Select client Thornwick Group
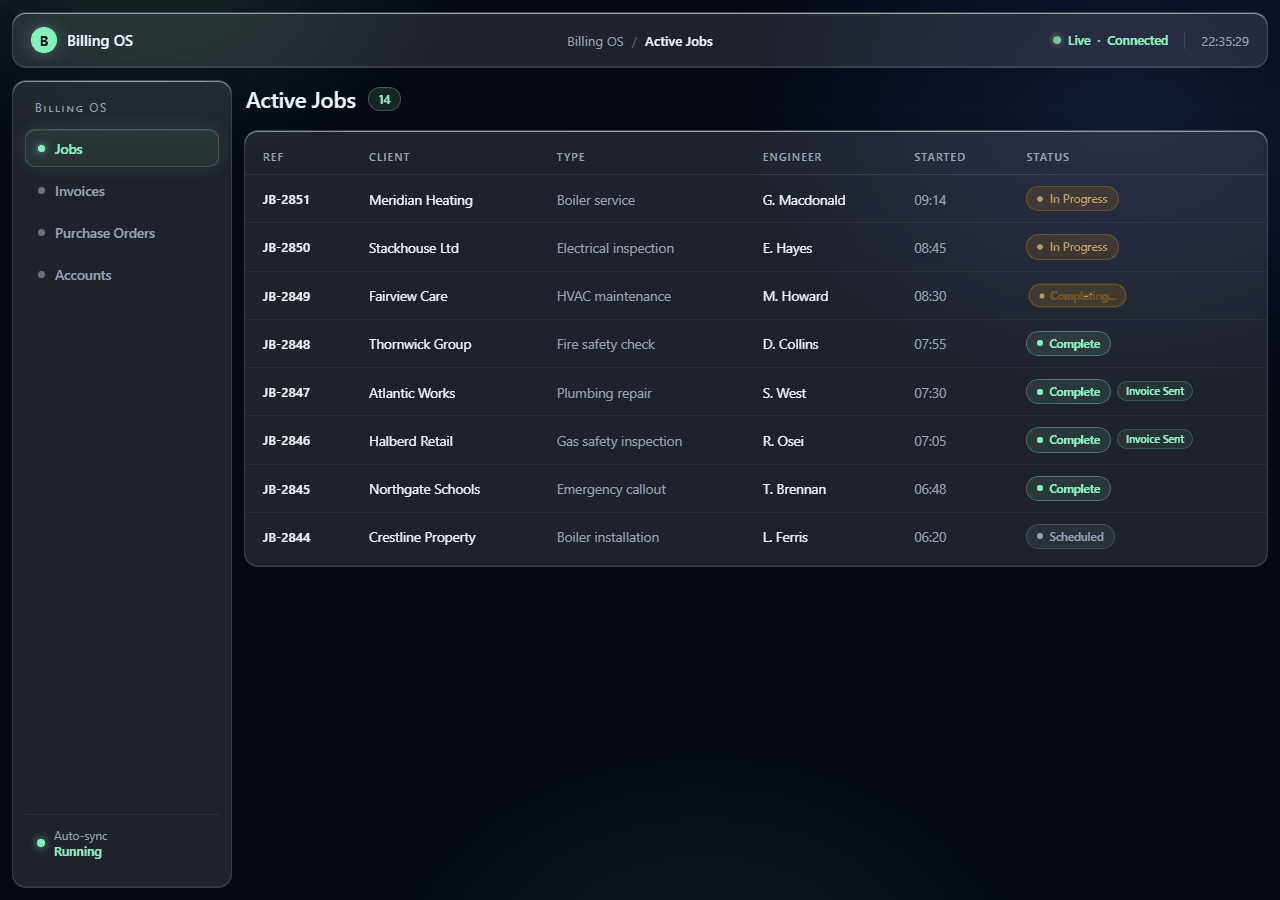The image size is (1280, 900). pyautogui.click(x=420, y=344)
